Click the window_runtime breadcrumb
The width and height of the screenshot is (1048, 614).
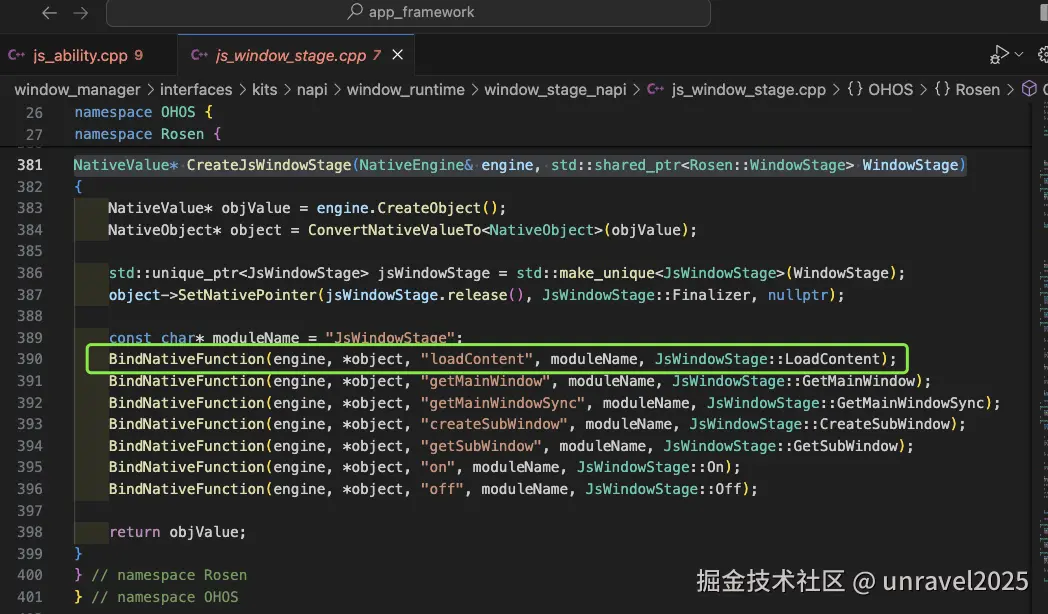pos(406,90)
